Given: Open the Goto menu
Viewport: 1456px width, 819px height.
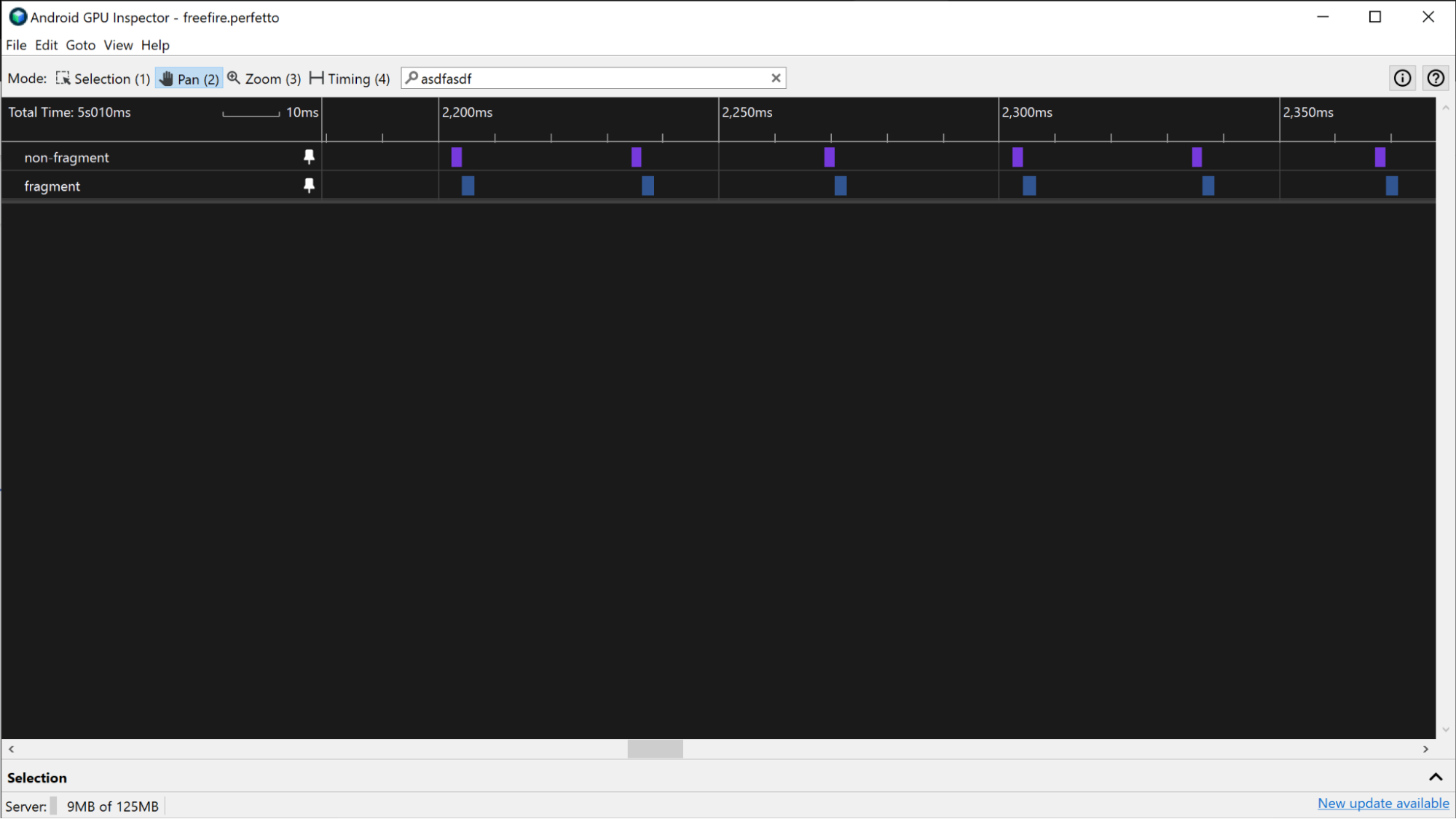Looking at the screenshot, I should tap(80, 45).
